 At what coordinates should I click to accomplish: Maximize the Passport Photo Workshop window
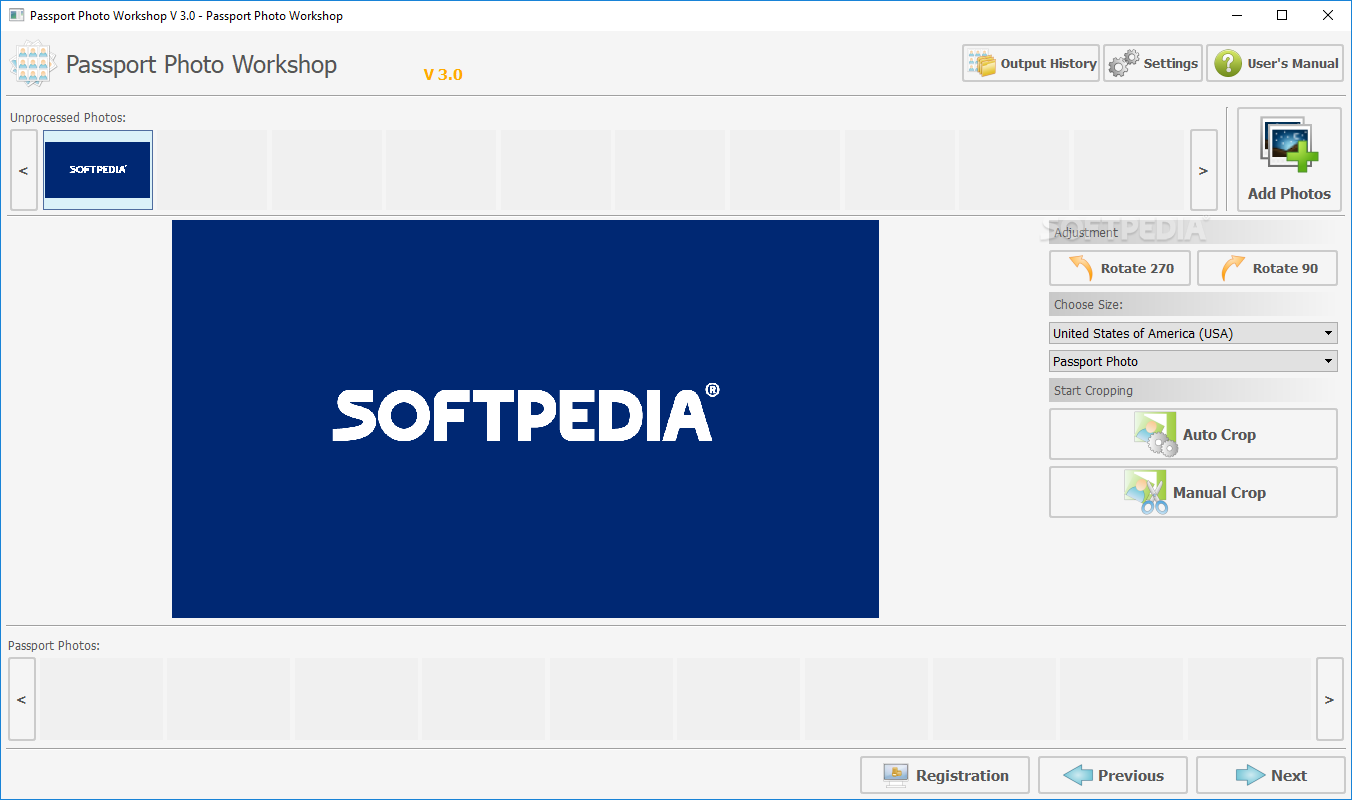click(1282, 15)
